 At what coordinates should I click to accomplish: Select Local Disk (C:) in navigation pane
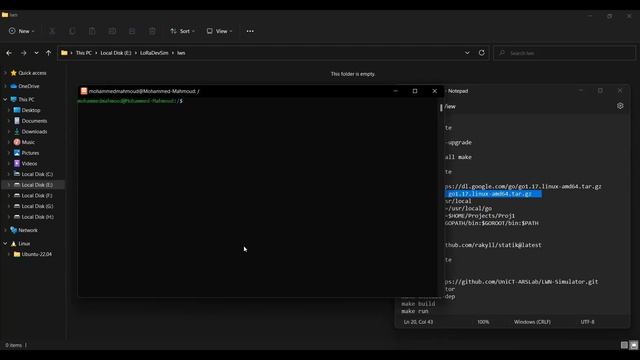(37, 174)
